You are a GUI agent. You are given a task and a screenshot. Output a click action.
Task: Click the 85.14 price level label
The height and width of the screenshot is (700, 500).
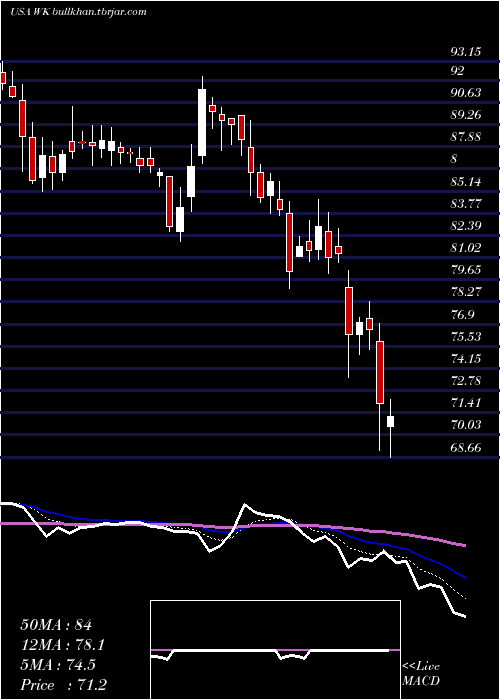pos(466,181)
